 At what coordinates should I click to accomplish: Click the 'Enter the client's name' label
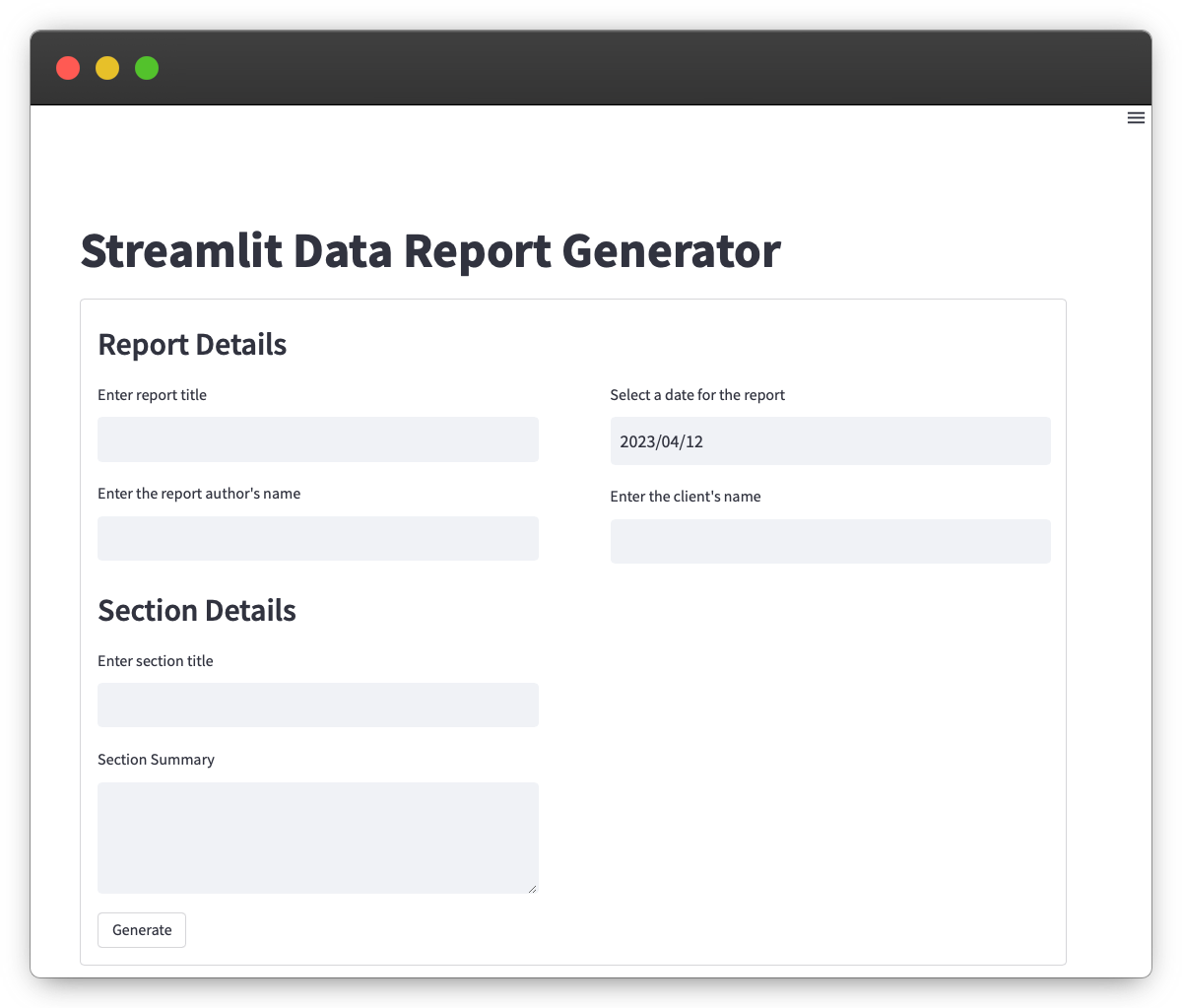click(685, 497)
